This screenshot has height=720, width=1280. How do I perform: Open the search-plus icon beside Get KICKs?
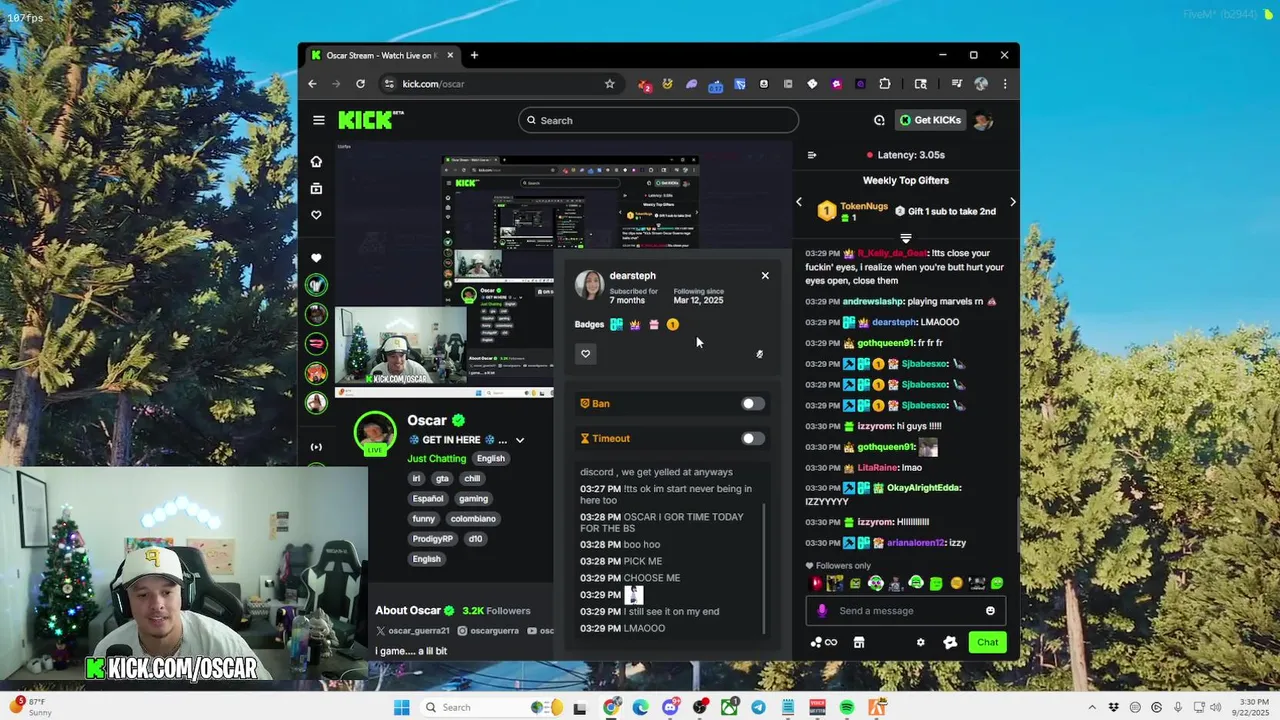point(879,120)
